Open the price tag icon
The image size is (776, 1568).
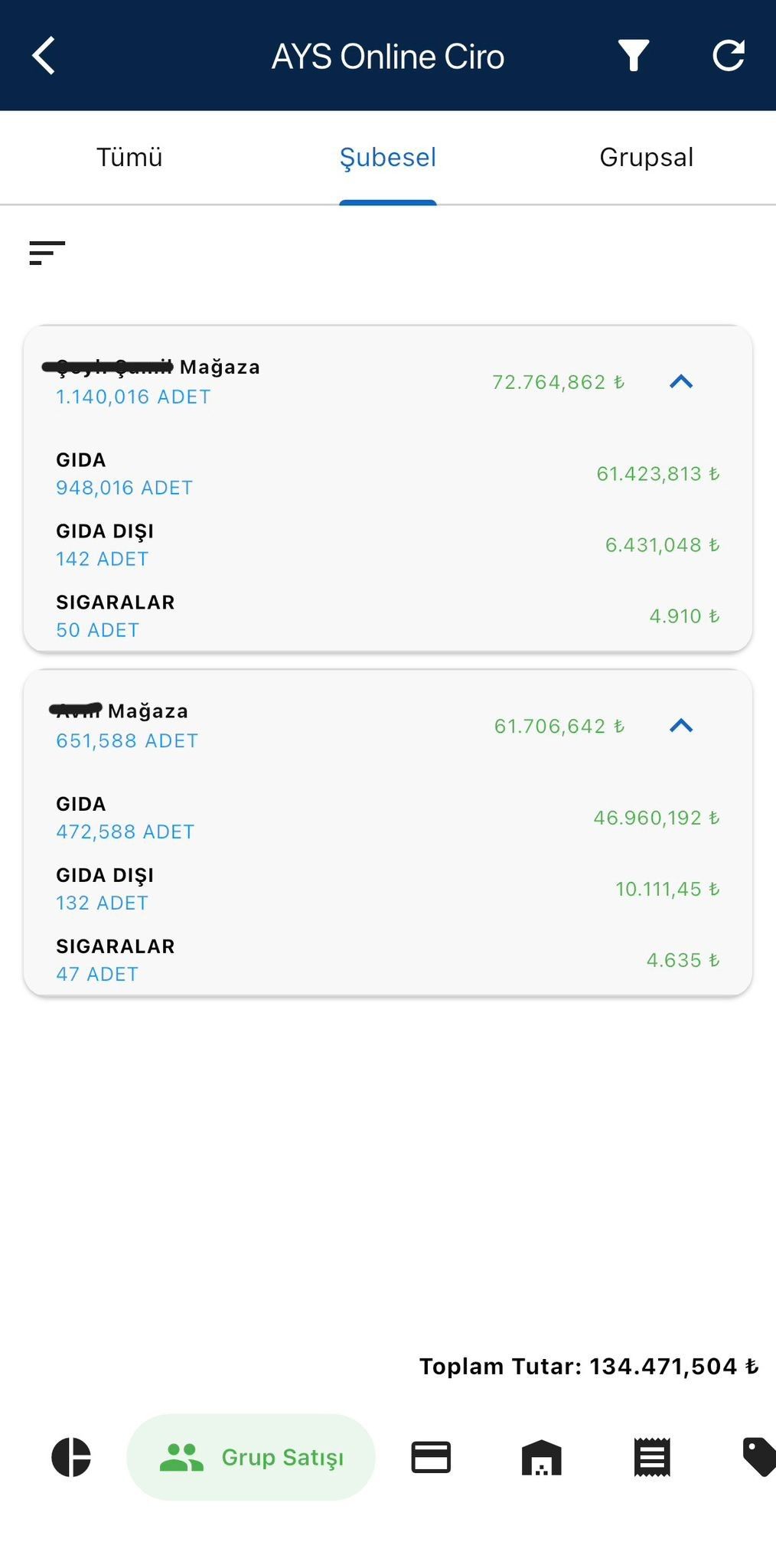point(758,1457)
